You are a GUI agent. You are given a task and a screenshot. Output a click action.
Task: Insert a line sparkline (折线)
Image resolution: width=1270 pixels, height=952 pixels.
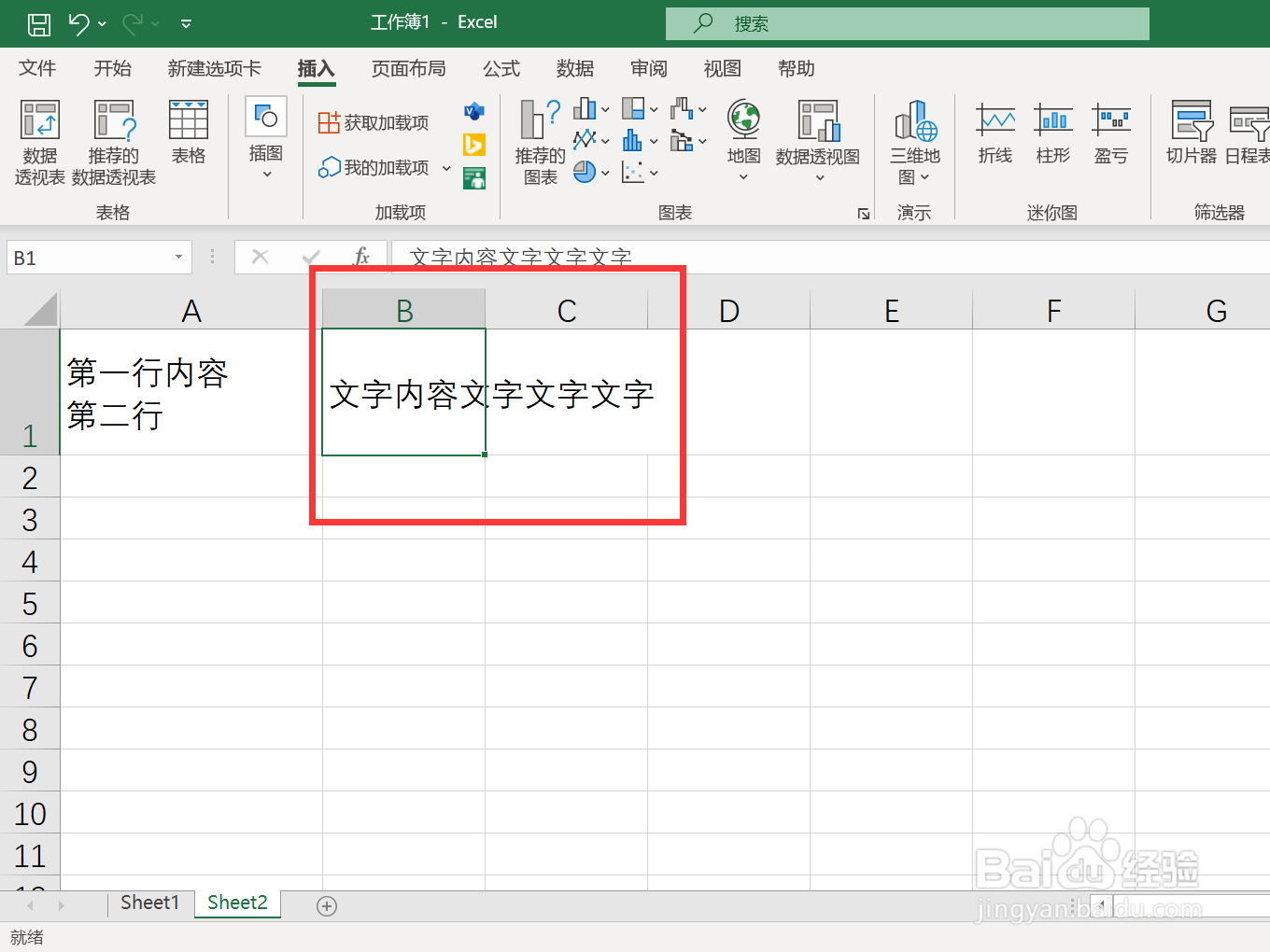(995, 135)
